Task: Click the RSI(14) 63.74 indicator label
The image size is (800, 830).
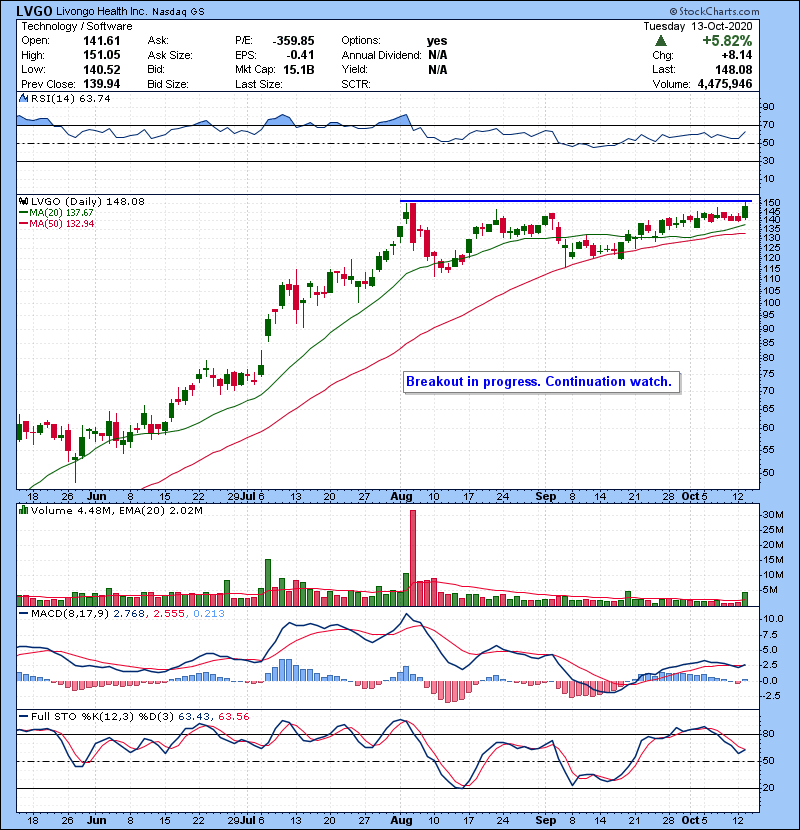Action: click(70, 98)
